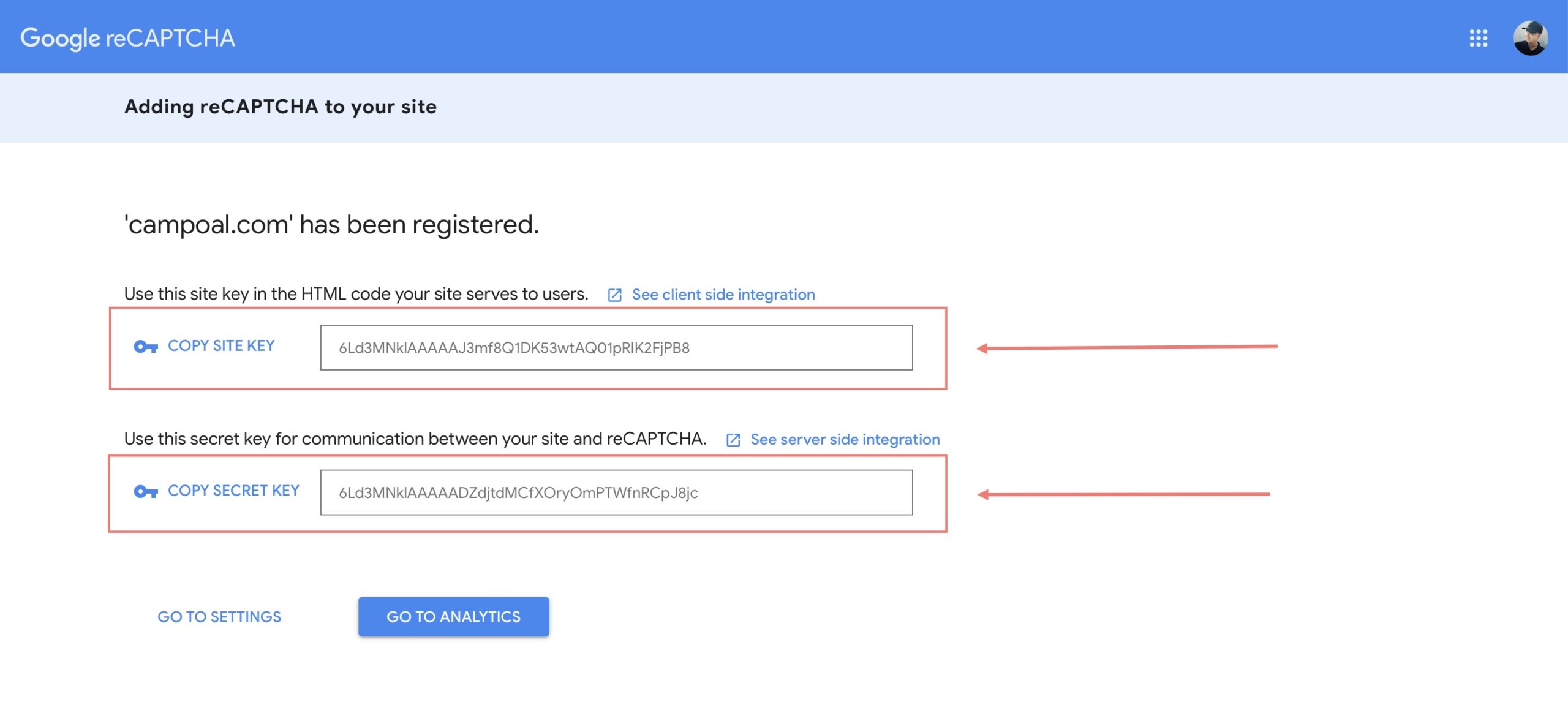1568x705 pixels.
Task: Click the site key usage instruction text
Action: [355, 294]
